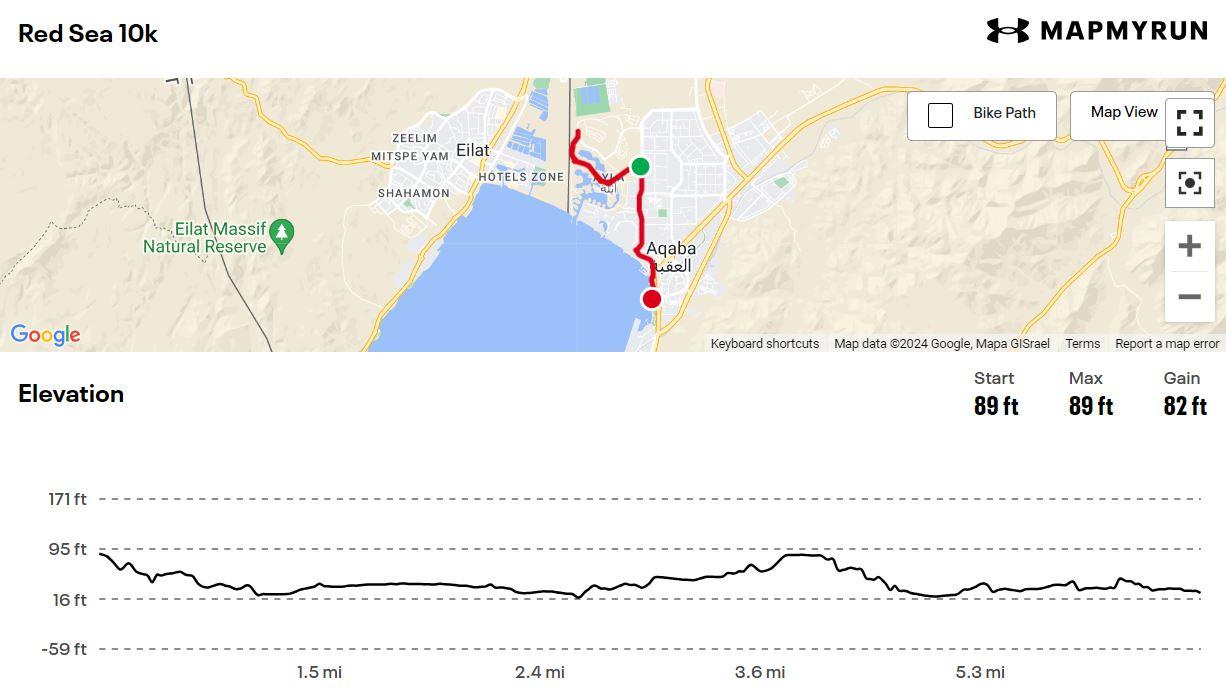
Task: Open the MapMyRun logo homepage
Action: pyautogui.click(x=1097, y=31)
